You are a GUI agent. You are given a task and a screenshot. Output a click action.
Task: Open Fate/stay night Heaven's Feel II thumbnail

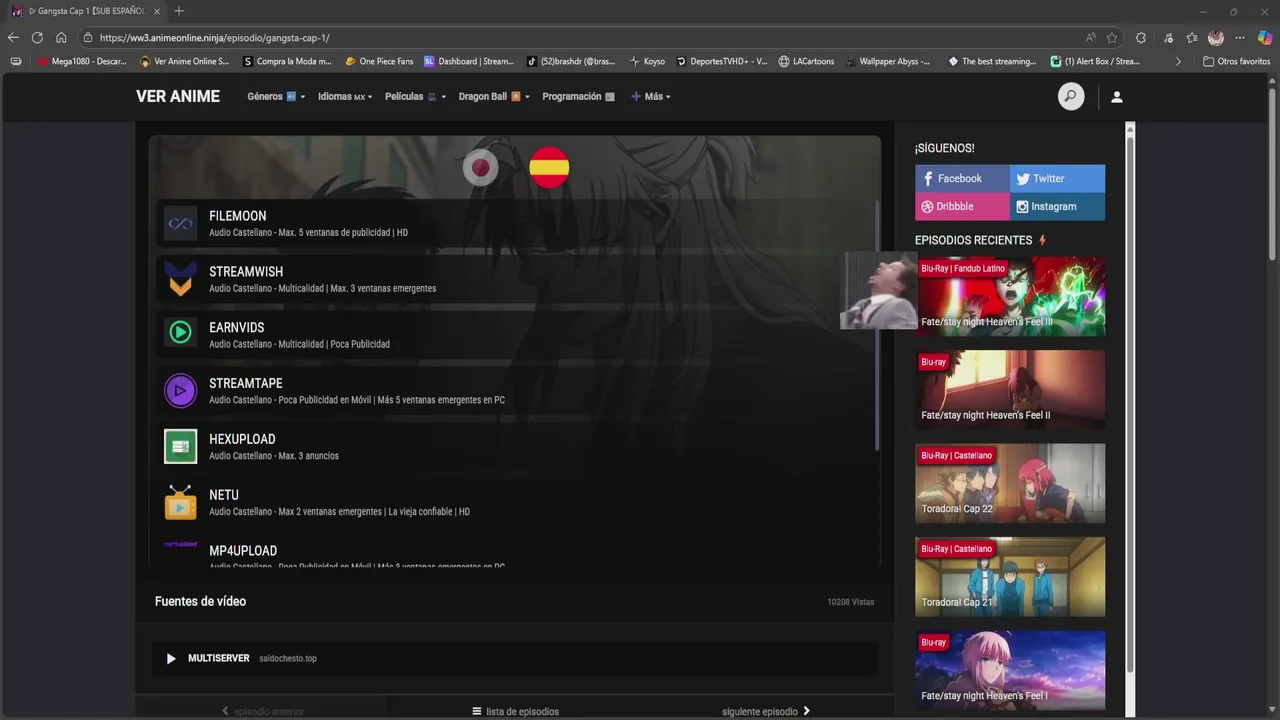[1010, 389]
